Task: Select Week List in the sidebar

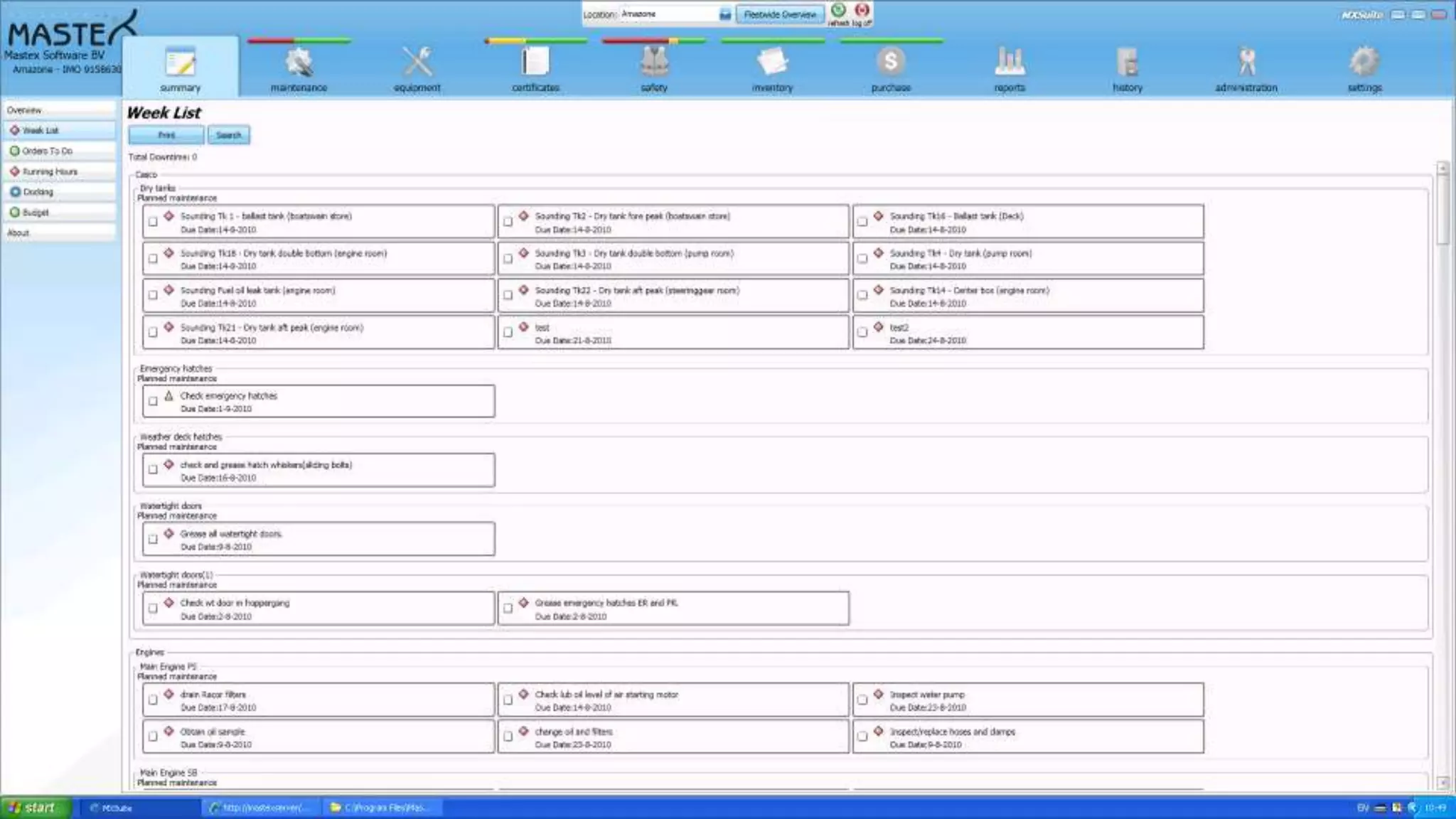Action: [60, 130]
